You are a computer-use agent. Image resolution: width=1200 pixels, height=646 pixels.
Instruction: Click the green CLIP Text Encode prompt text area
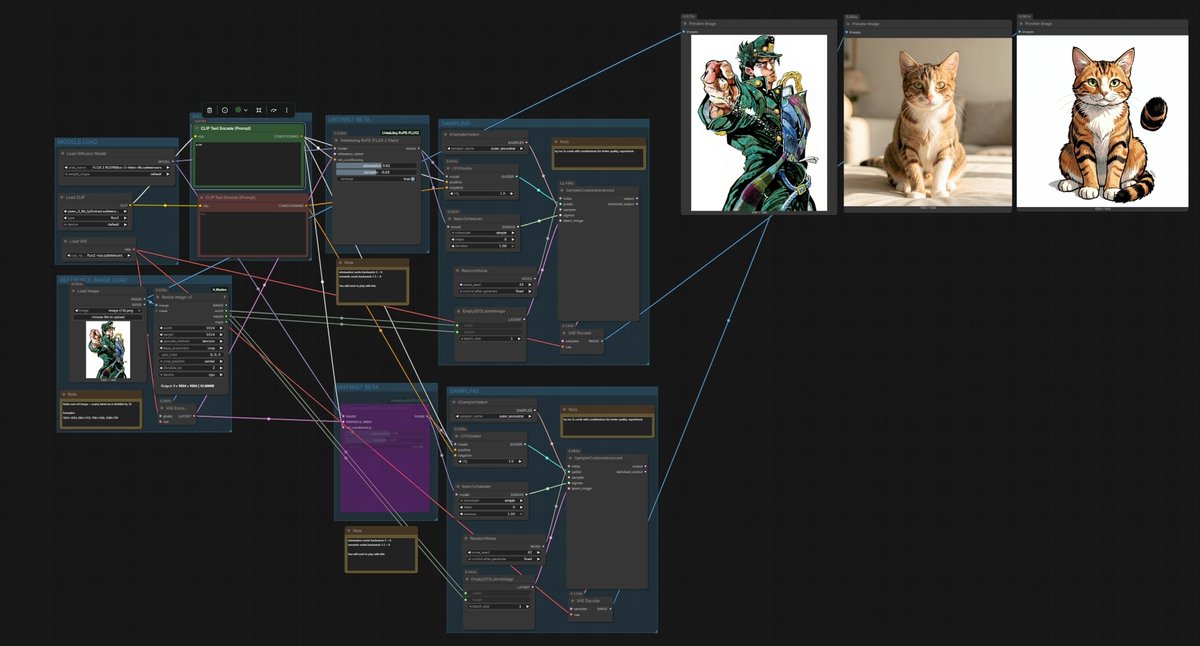pyautogui.click(x=248, y=164)
